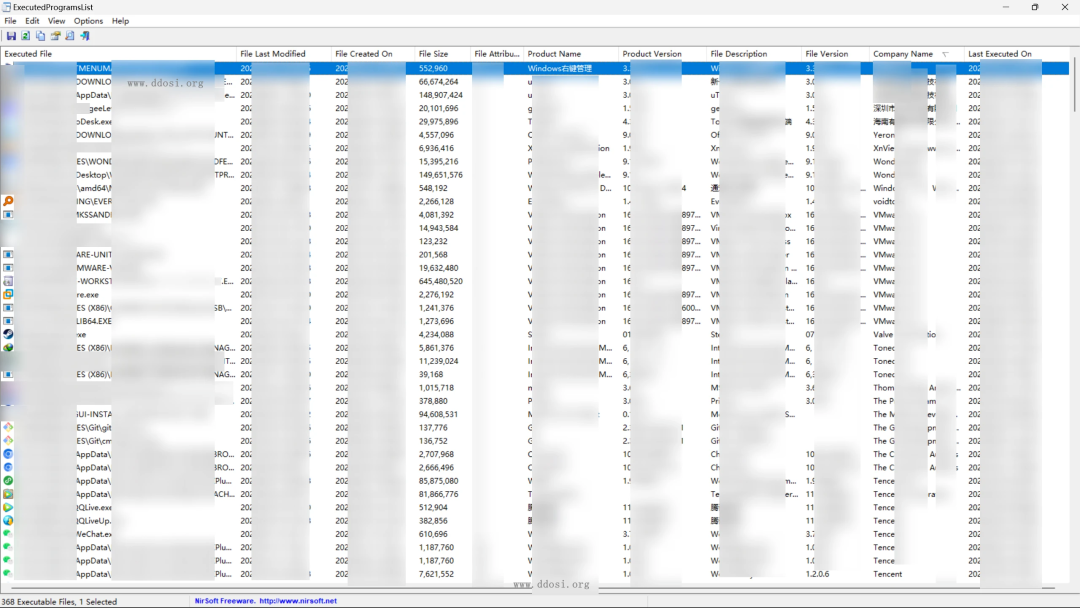Select the row with file size 66,674,264
Screen dimensions: 1080x608
534,81
